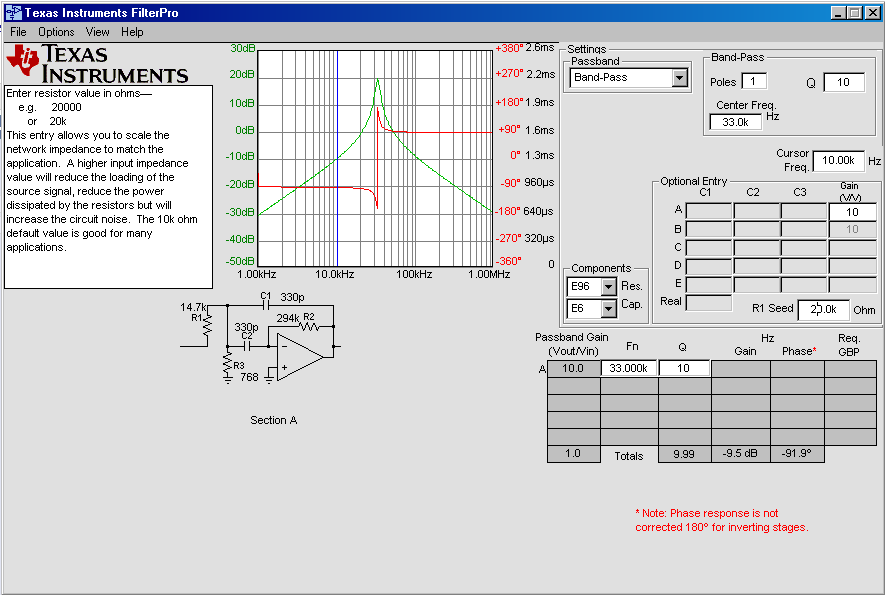Click the "Req. GBP" column header
Screen dimensions: 885x595
coord(849,345)
